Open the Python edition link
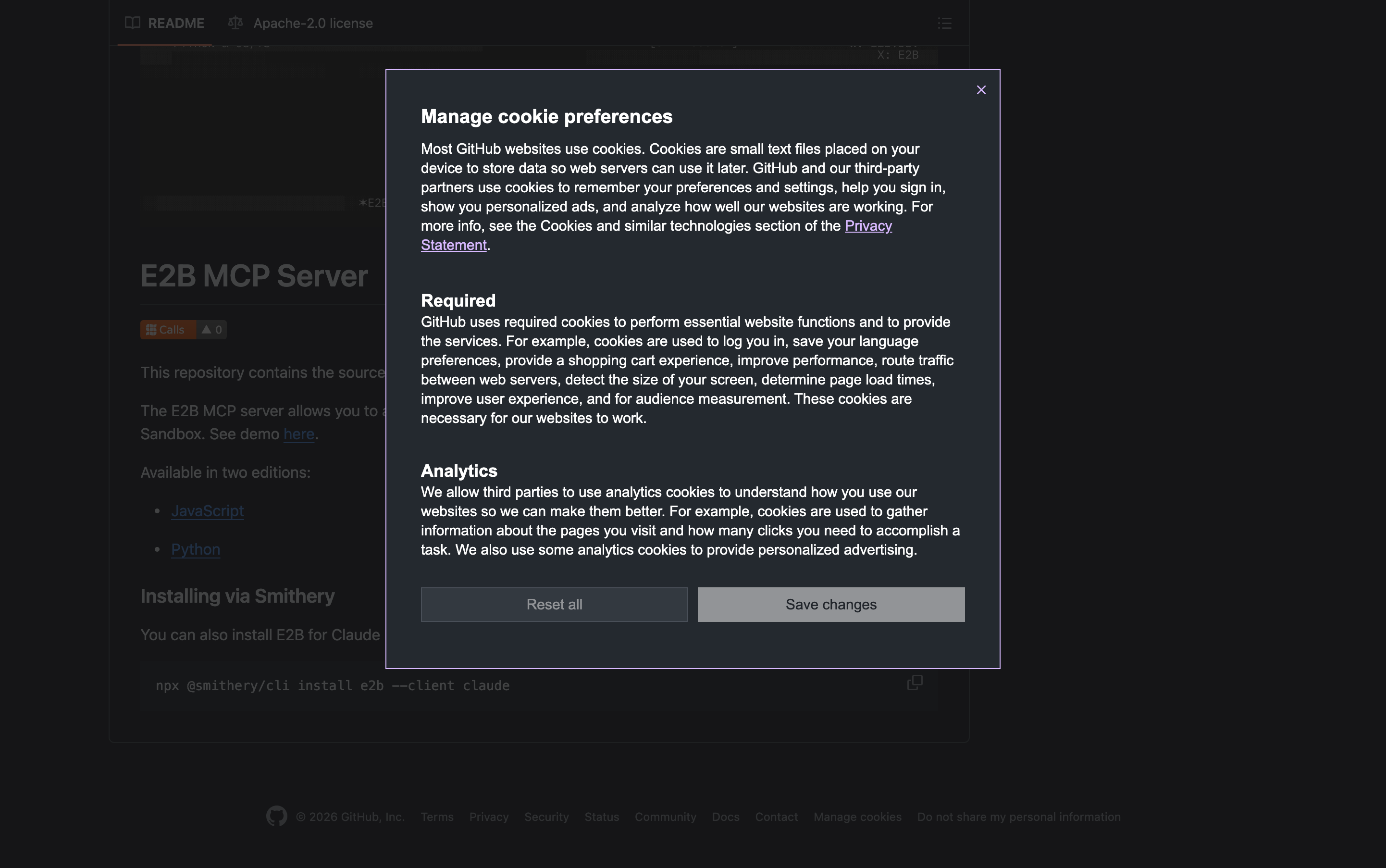This screenshot has height=868, width=1386. pyautogui.click(x=195, y=549)
